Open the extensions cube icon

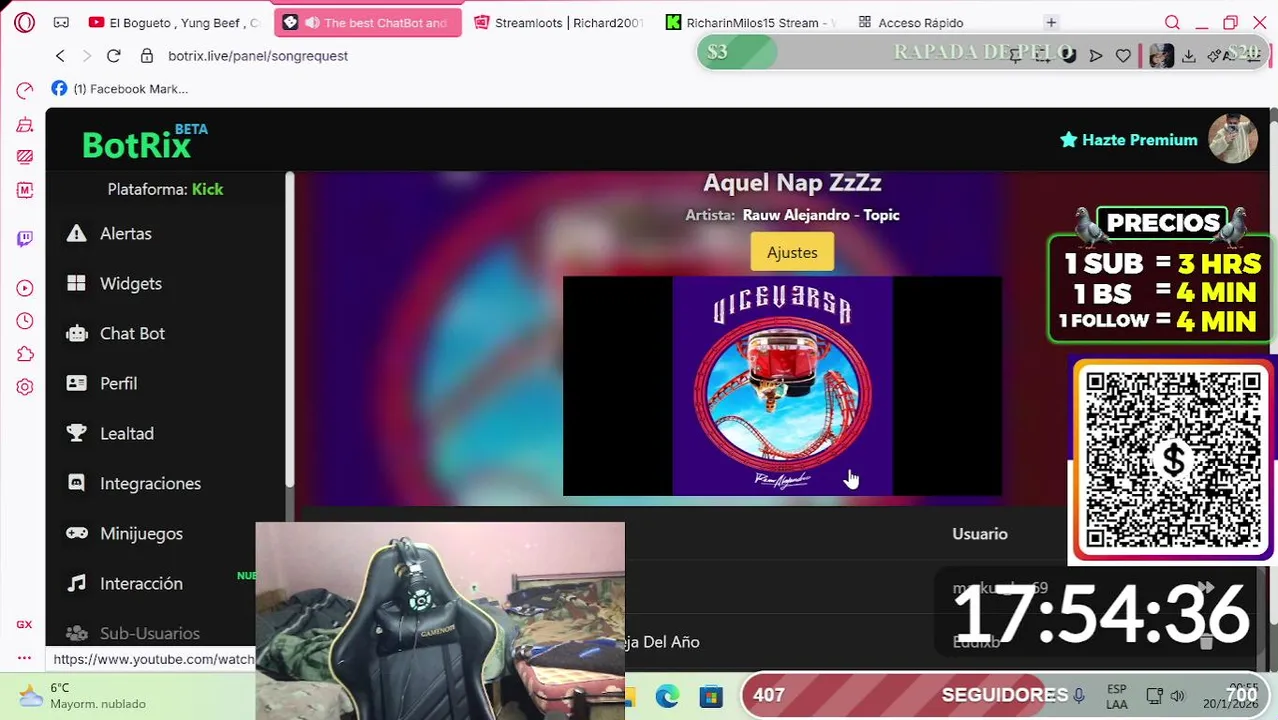(x=25, y=354)
